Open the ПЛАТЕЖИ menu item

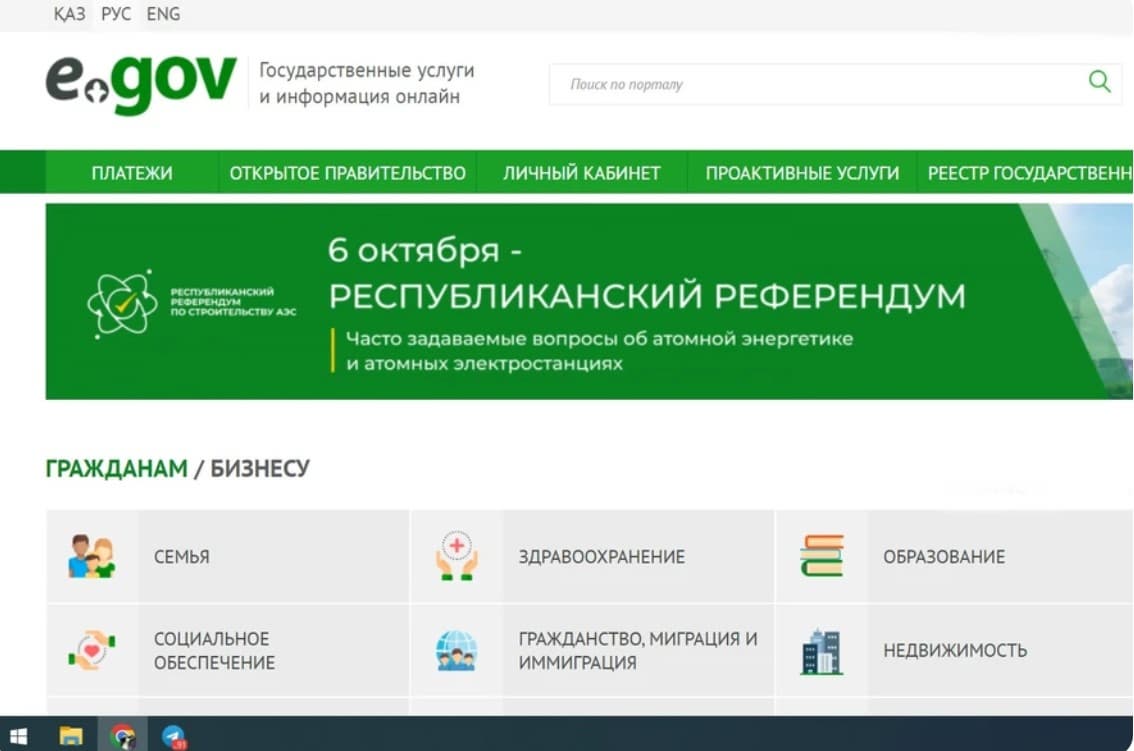(x=132, y=173)
